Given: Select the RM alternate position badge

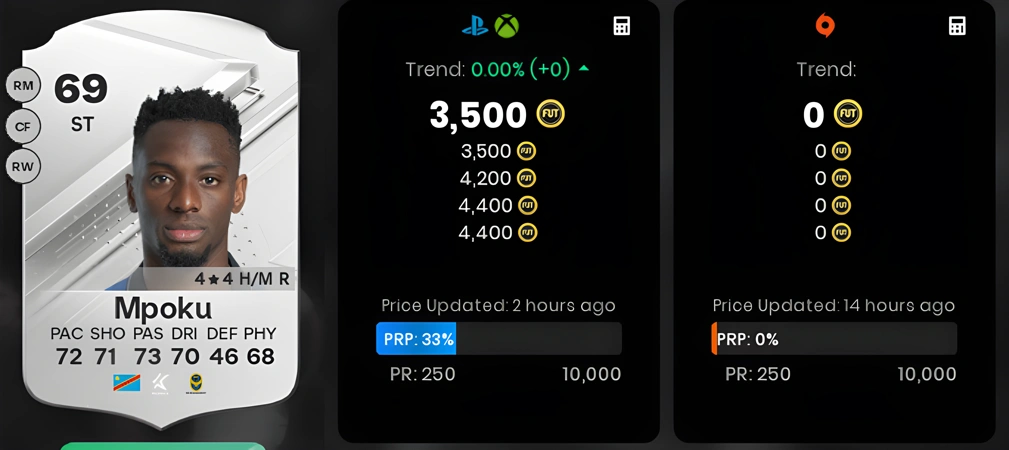Looking at the screenshot, I should point(23,86).
